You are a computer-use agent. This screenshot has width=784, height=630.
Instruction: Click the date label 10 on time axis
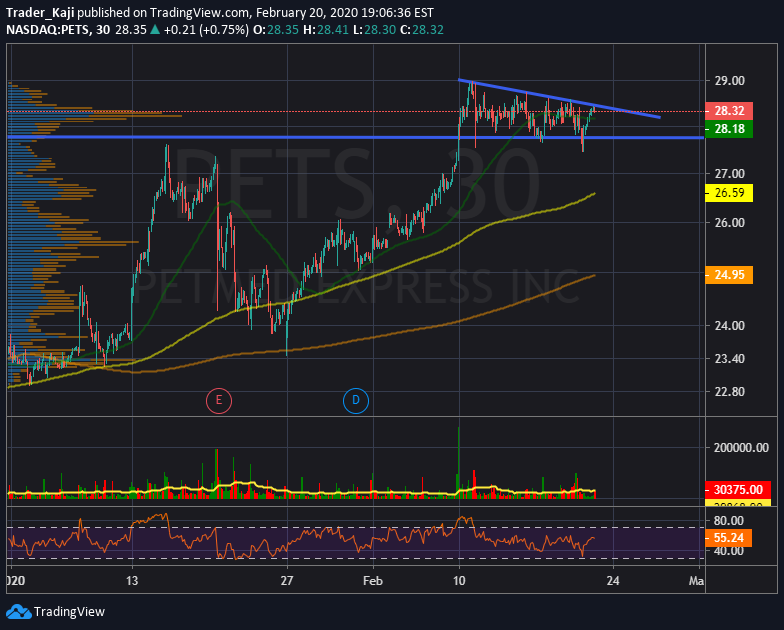click(x=459, y=580)
